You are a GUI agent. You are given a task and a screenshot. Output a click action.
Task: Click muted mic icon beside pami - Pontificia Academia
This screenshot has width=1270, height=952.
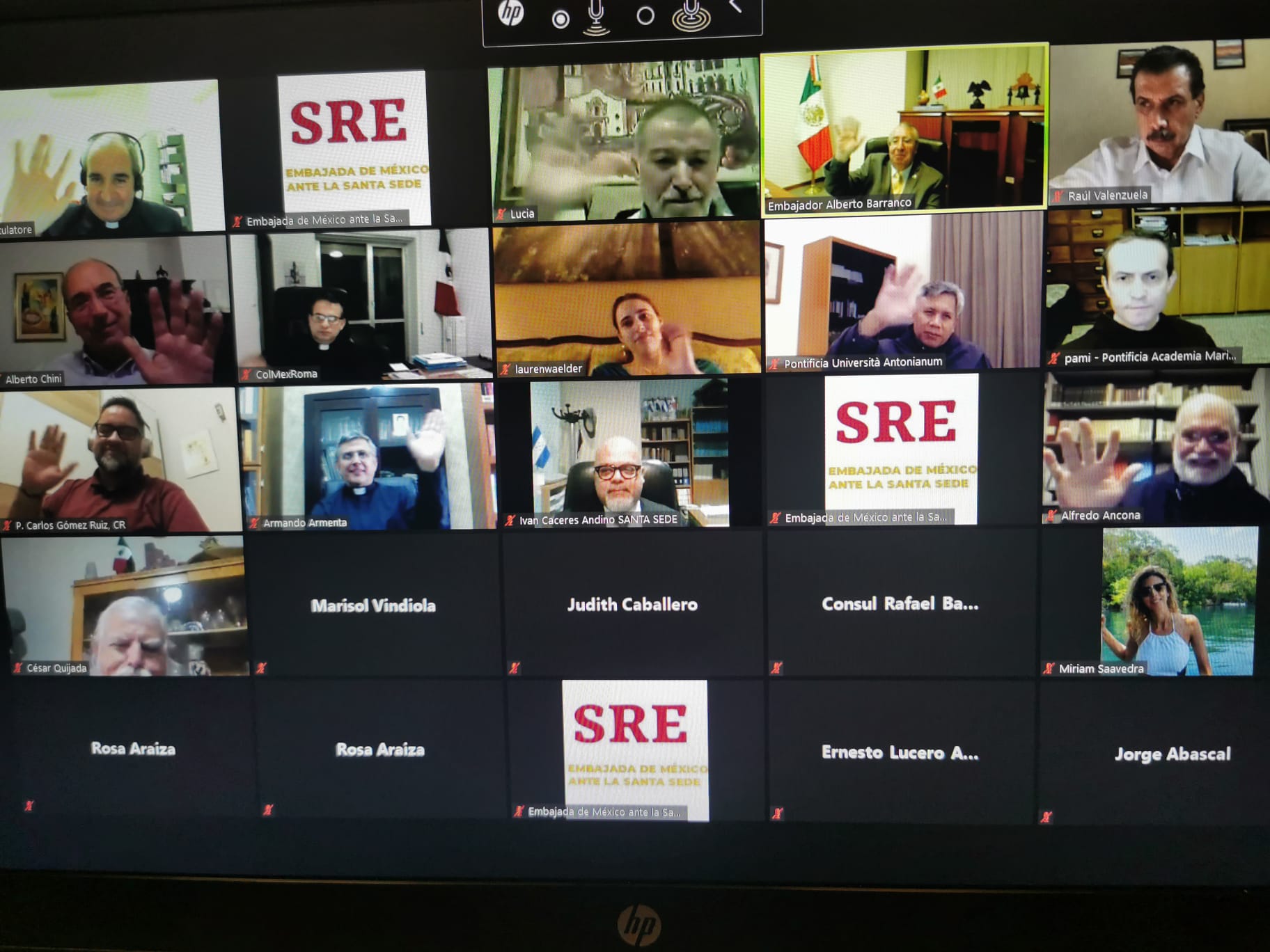[1054, 358]
